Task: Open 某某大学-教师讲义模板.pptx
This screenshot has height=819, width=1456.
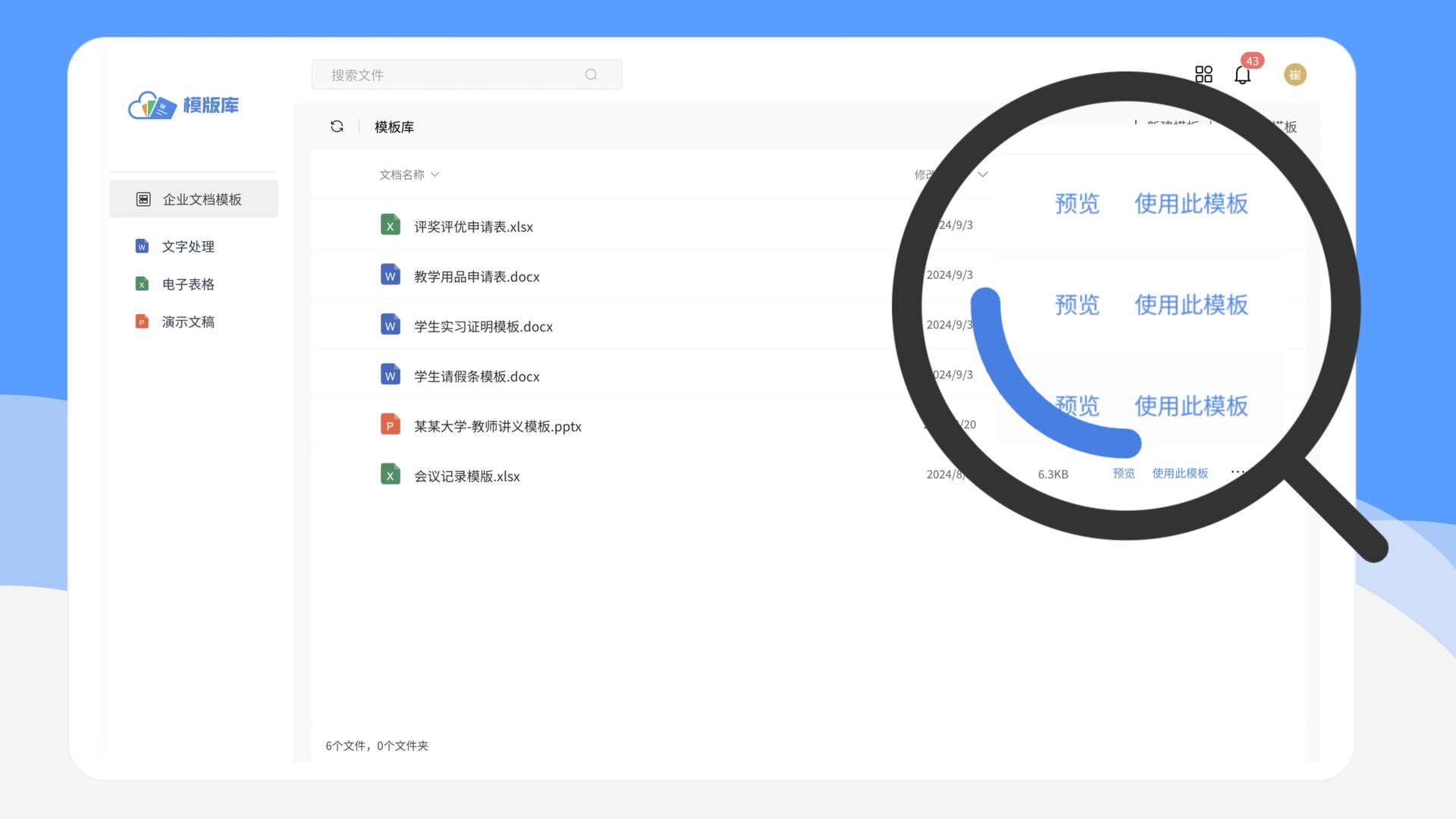Action: pos(497,426)
